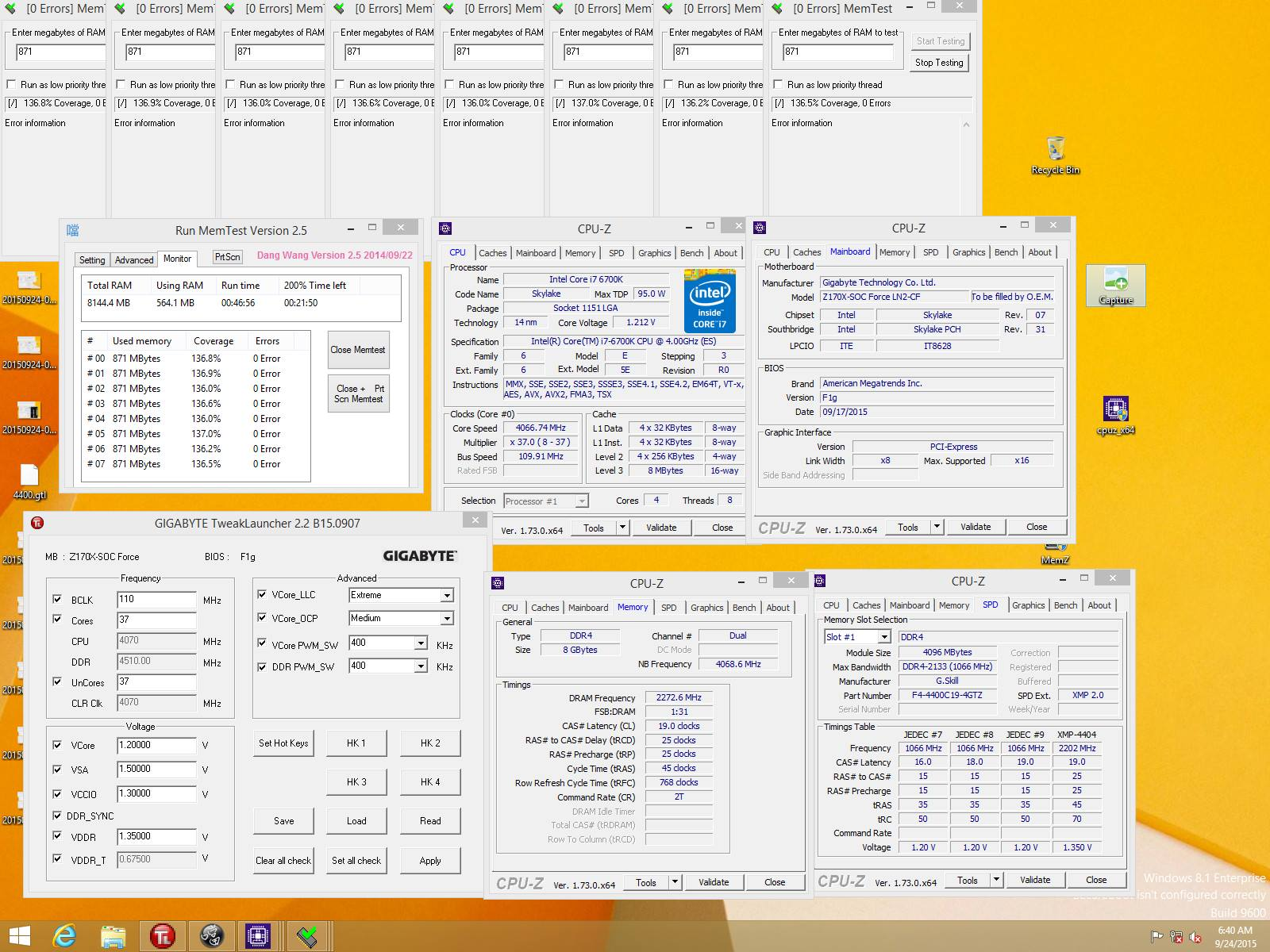Open the VCore_OCP dropdown showing Medium
1270x952 pixels.
click(x=447, y=618)
